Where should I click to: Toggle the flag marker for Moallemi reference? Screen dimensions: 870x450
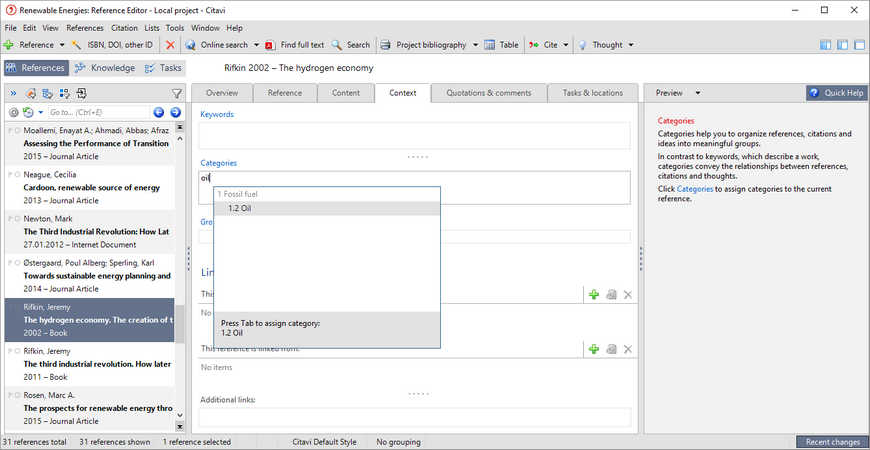pos(11,130)
